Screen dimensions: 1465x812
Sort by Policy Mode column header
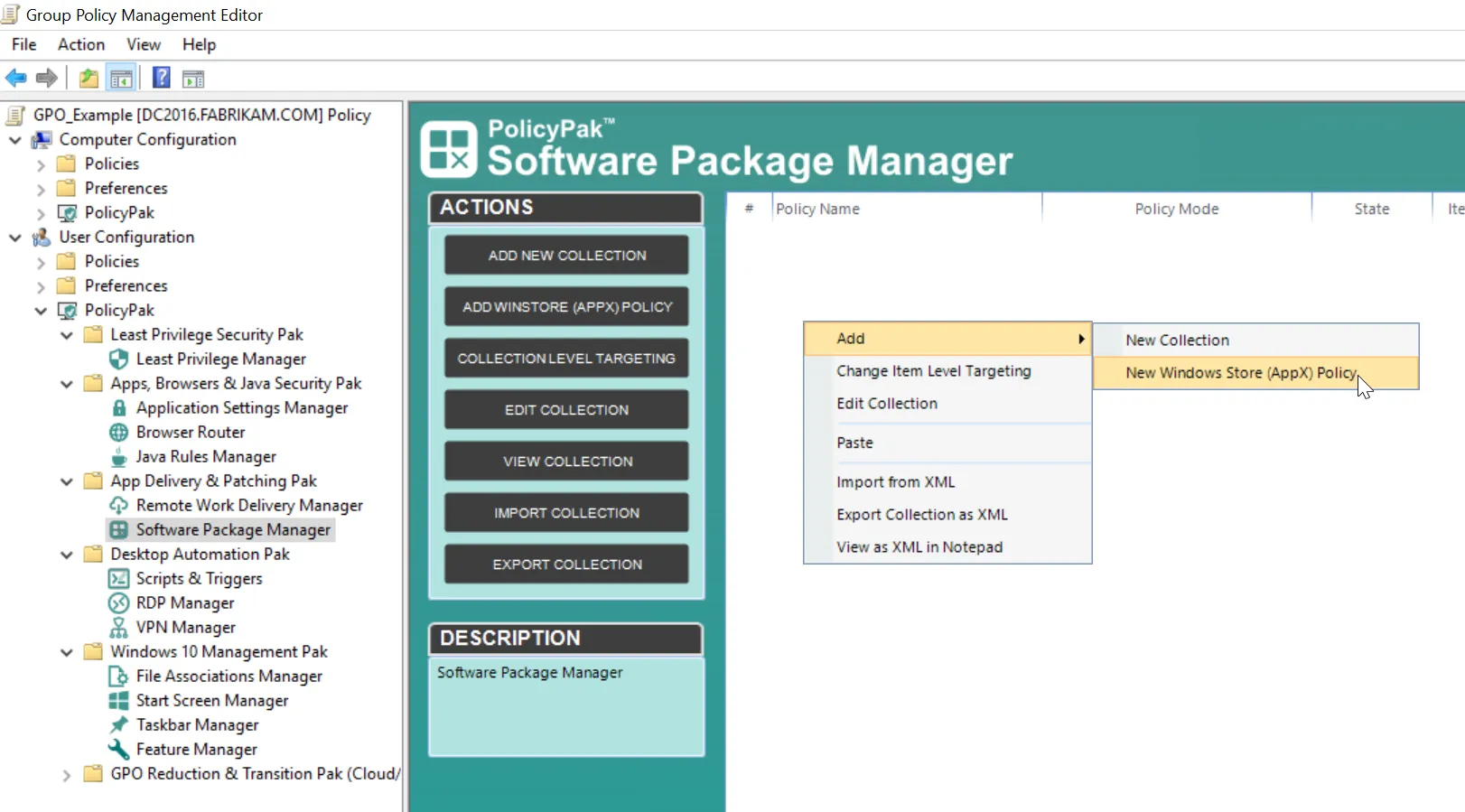click(x=1177, y=209)
